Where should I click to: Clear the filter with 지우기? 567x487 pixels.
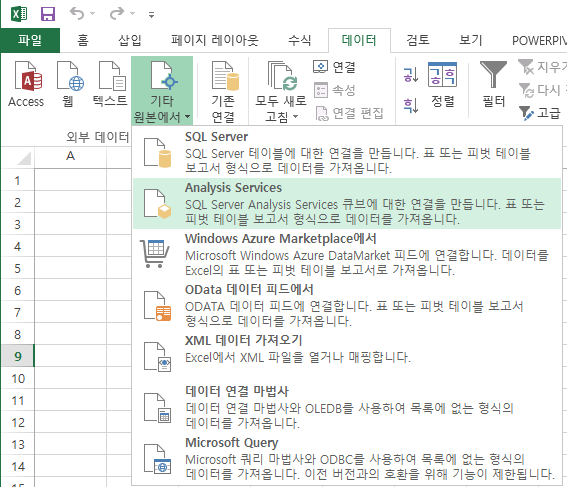542,67
